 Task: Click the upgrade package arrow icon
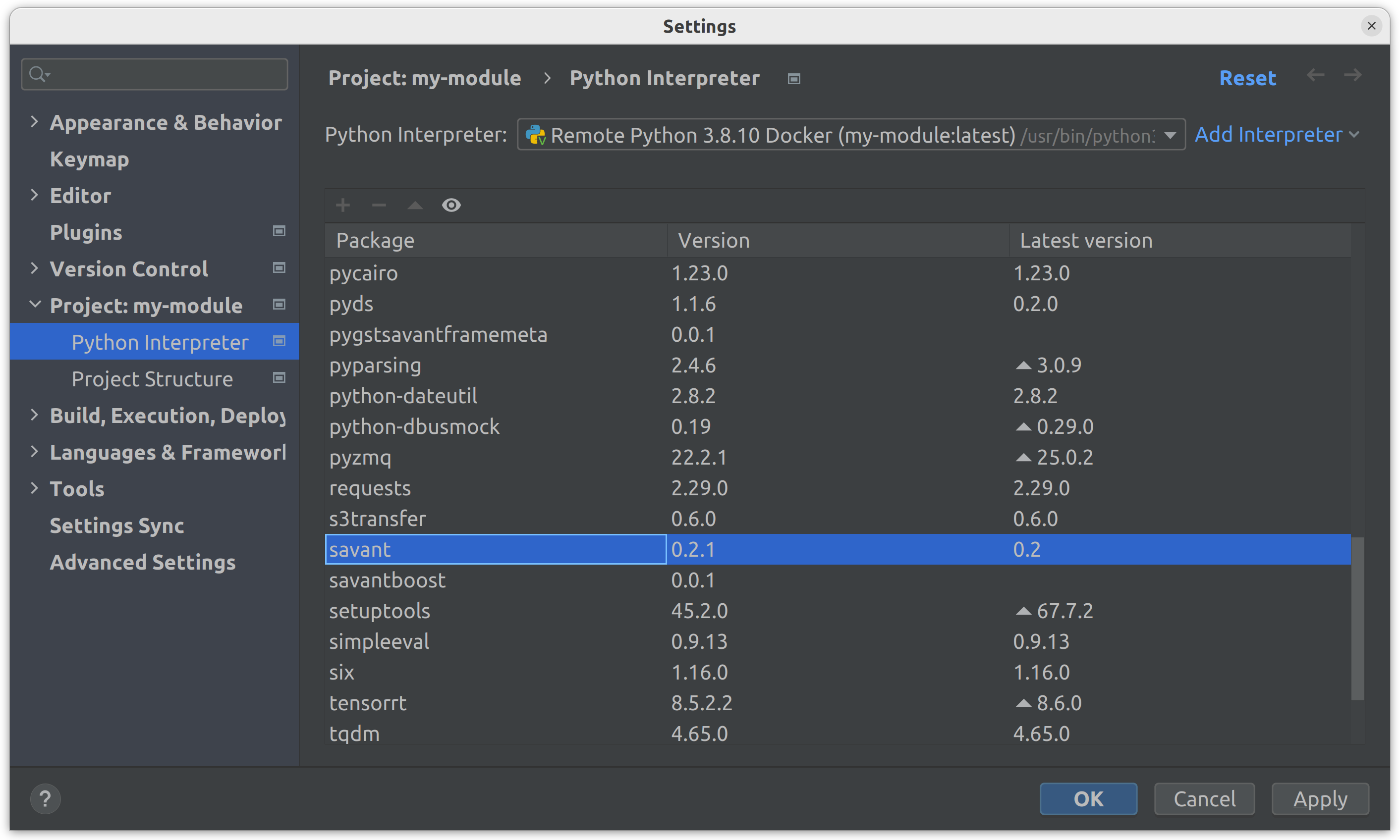(x=415, y=205)
